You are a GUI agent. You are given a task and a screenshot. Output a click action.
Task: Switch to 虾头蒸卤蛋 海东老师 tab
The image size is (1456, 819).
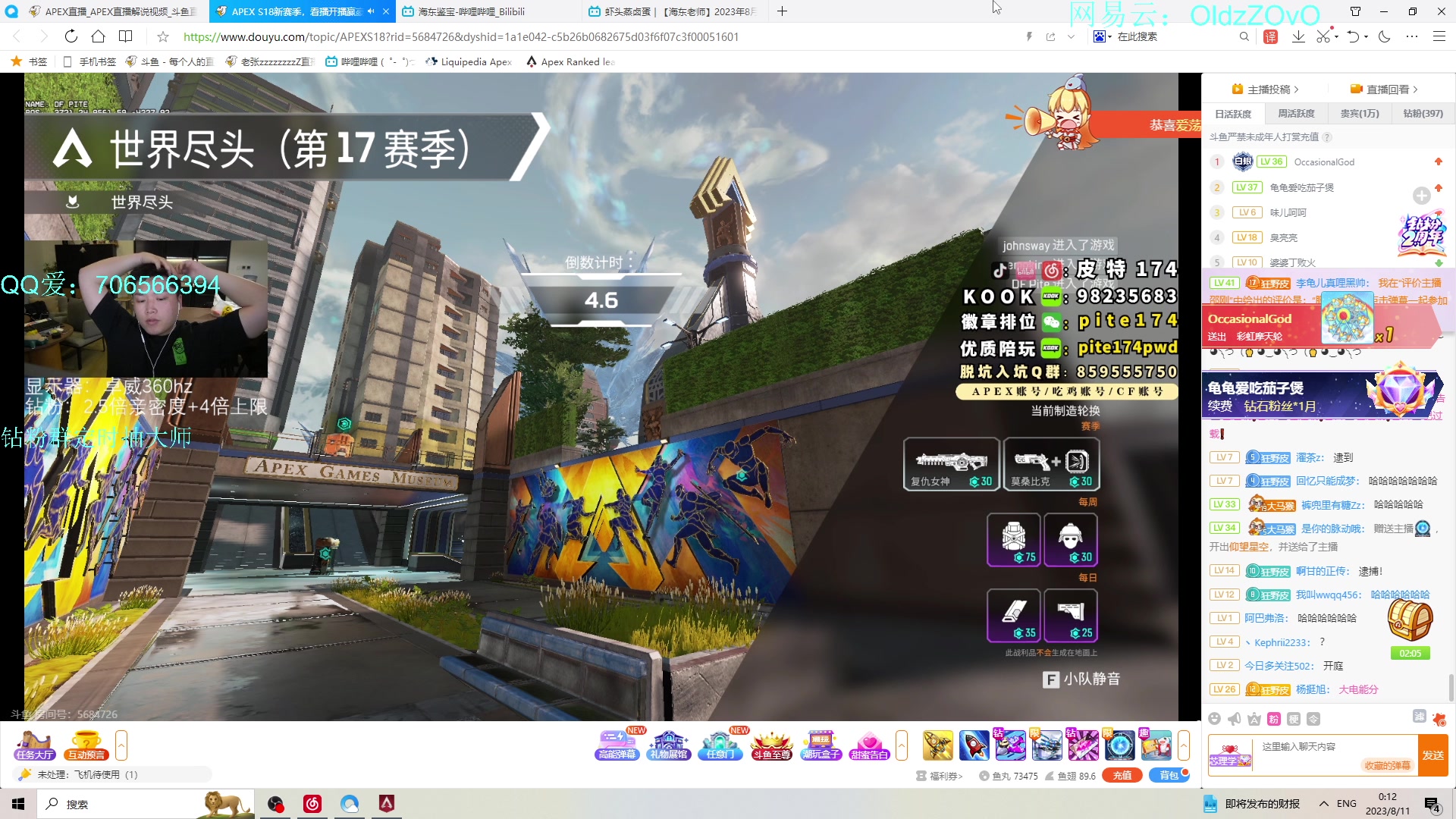pos(673,11)
